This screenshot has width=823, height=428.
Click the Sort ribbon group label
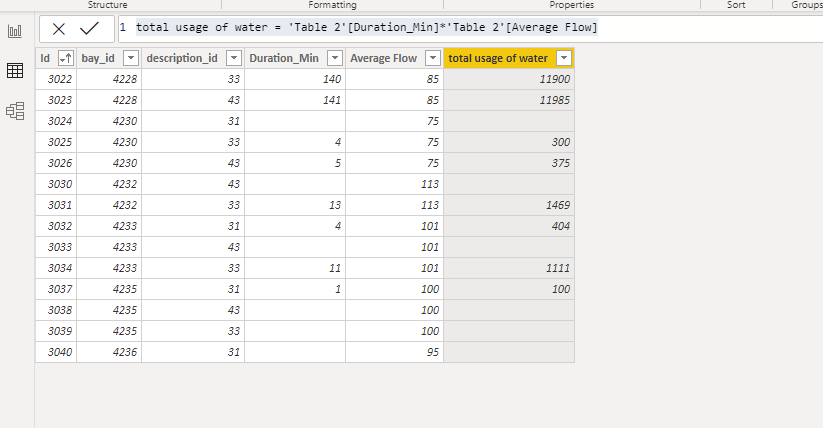[736, 5]
